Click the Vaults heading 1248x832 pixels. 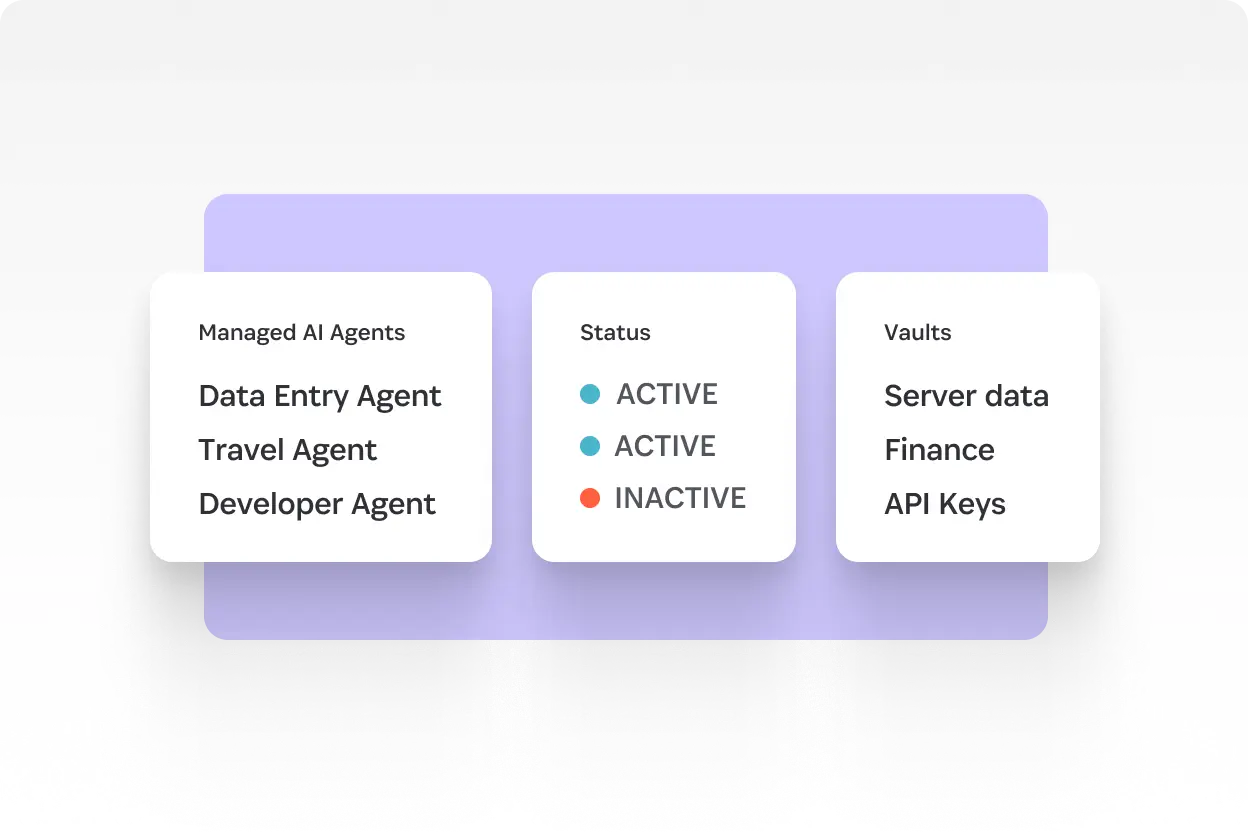click(918, 333)
